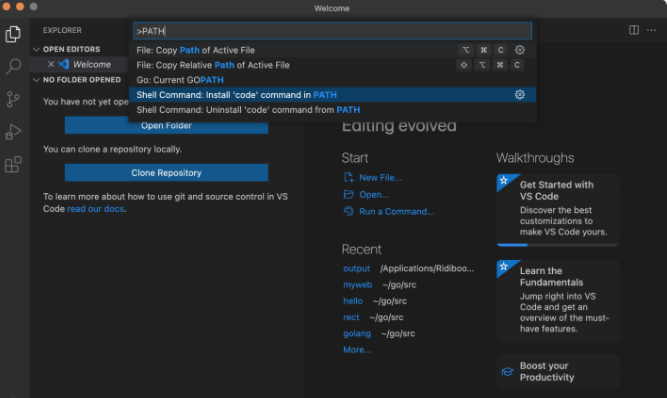Open Run and Debug view icon
667x398 pixels.
pos(13,132)
